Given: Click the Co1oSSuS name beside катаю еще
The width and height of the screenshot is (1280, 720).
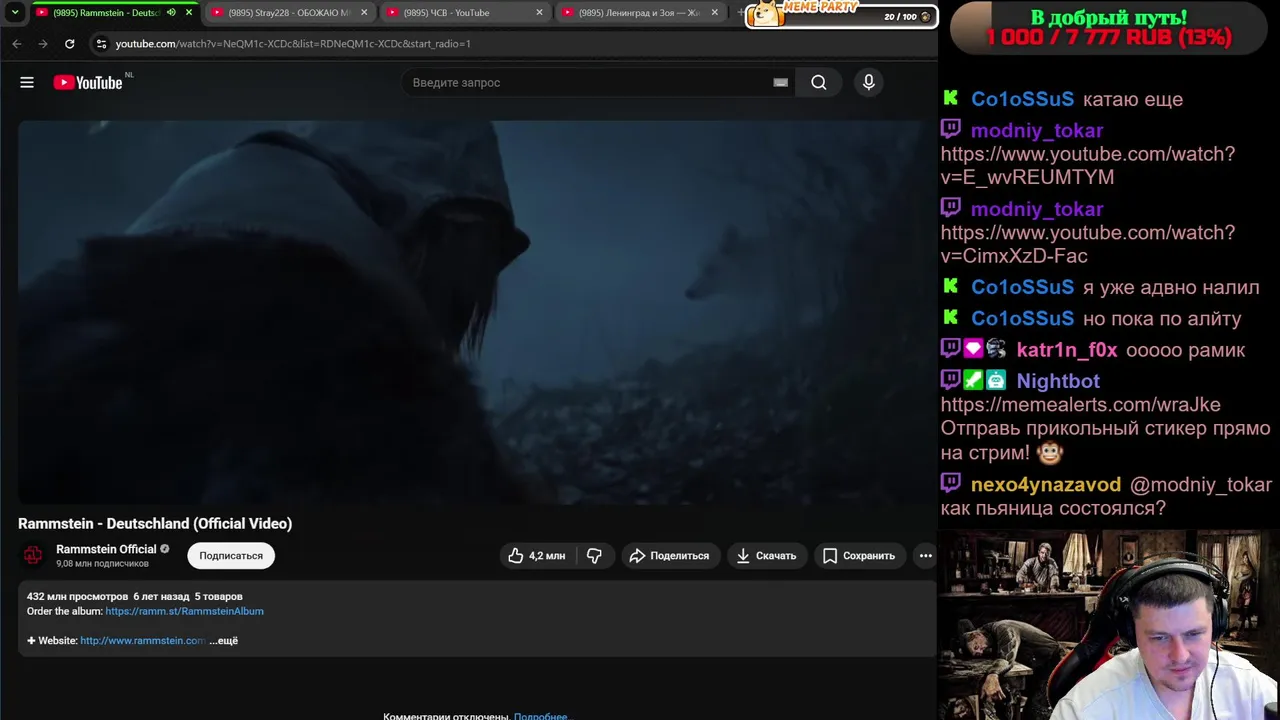Looking at the screenshot, I should click(1022, 99).
